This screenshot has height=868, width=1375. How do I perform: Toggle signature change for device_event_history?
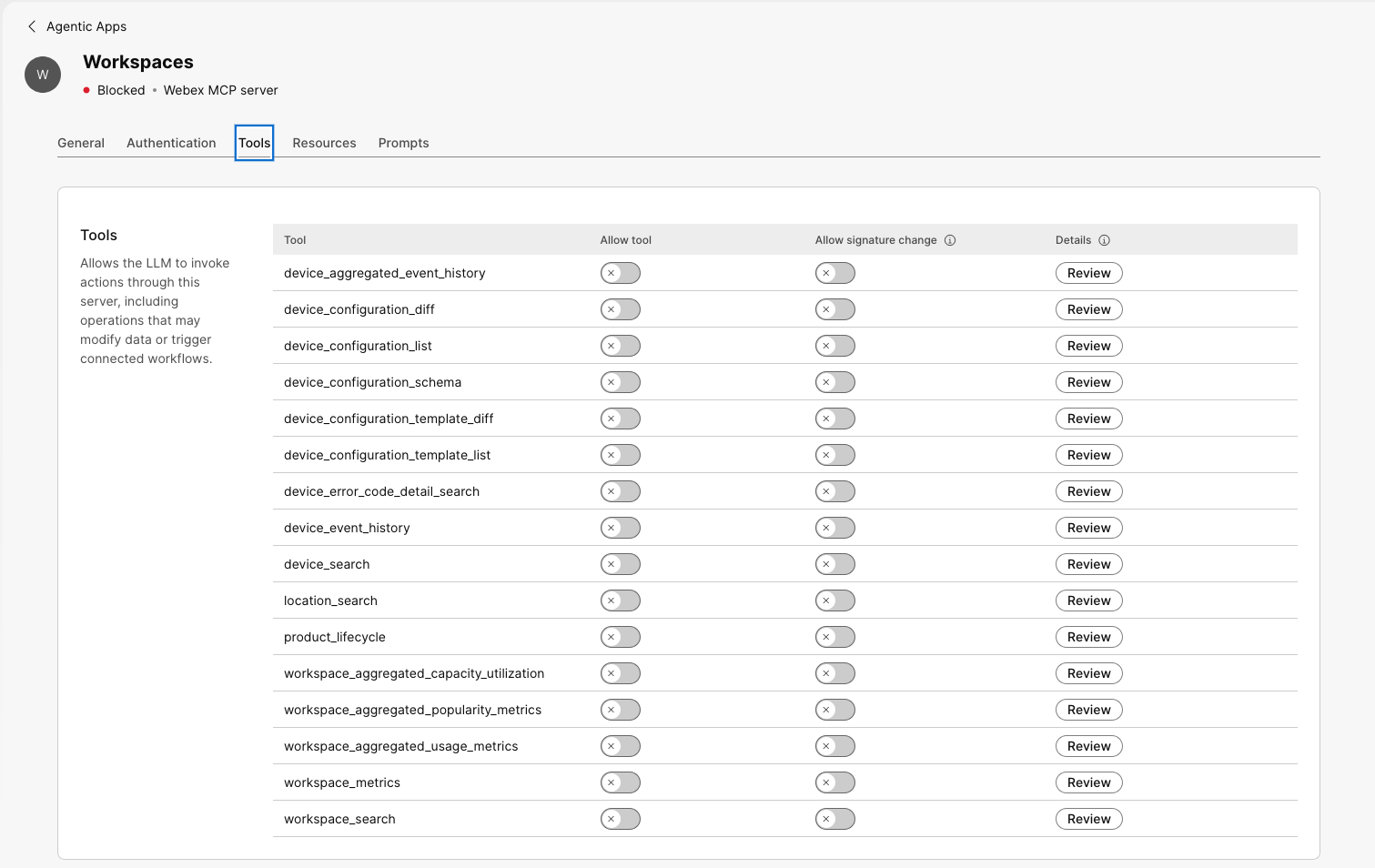[835, 528]
